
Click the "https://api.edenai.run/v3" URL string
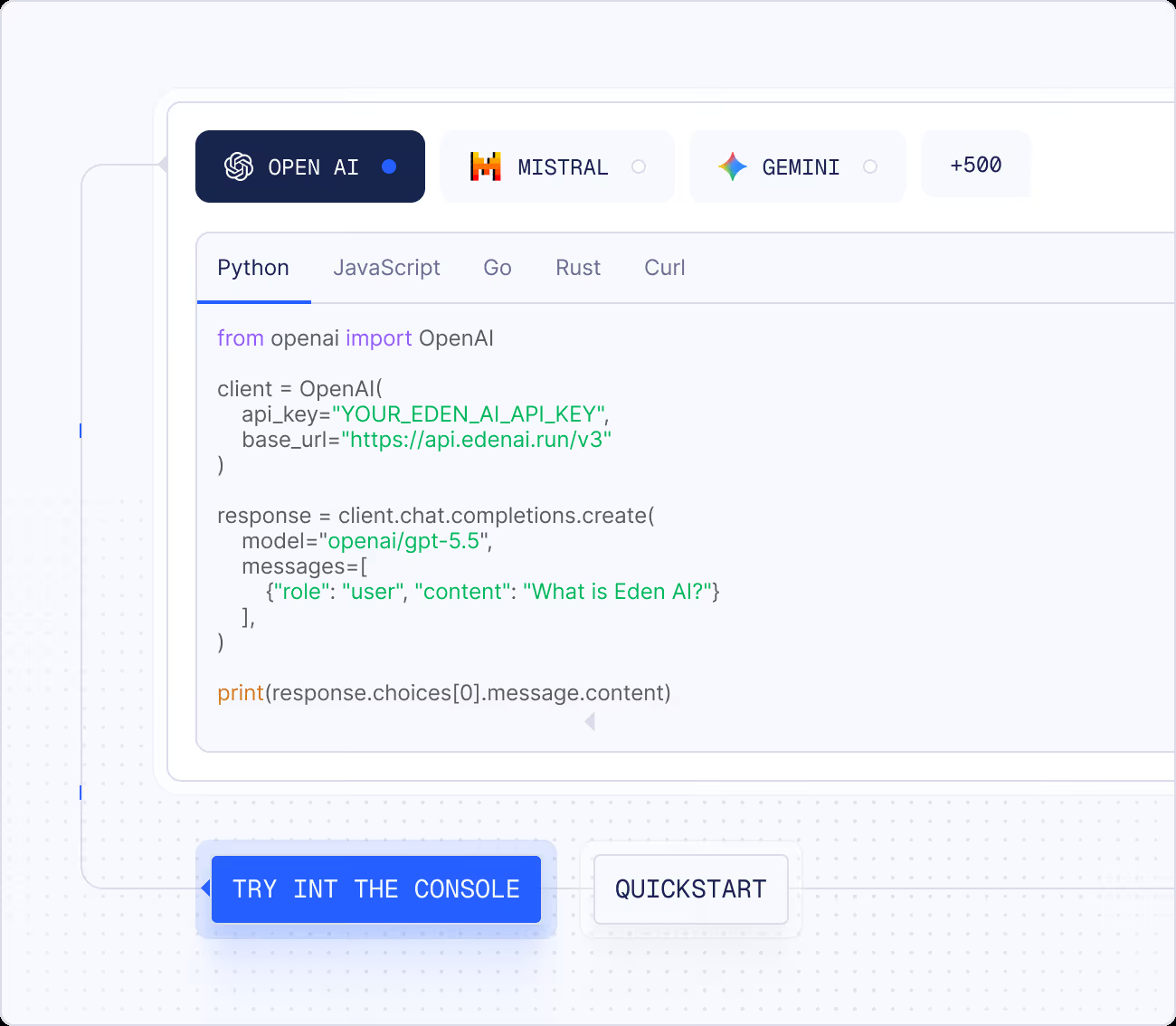[x=477, y=440]
